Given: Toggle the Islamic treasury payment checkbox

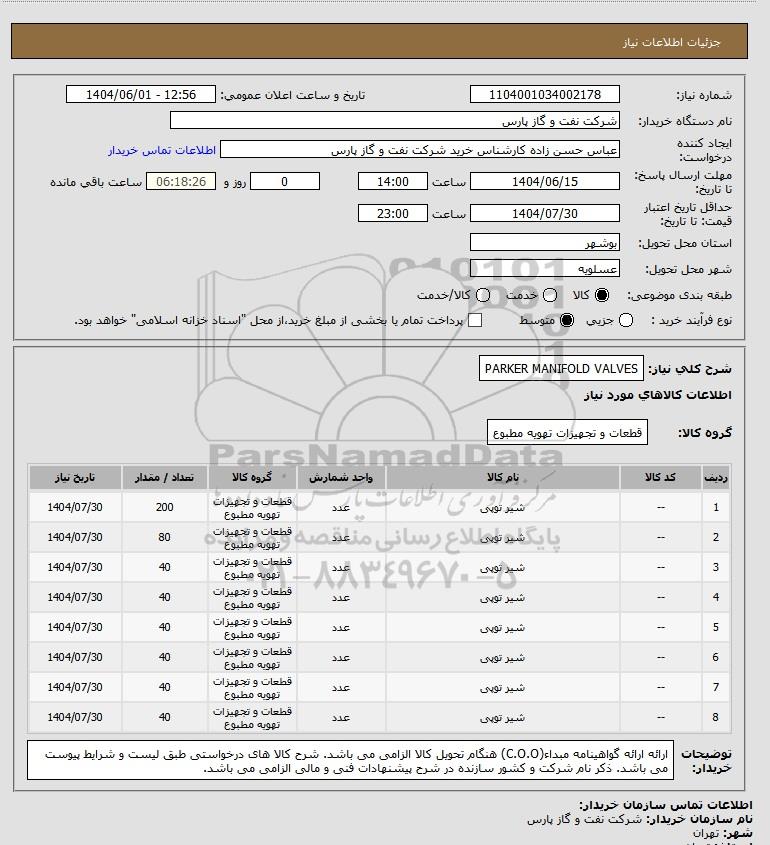Looking at the screenshot, I should point(475,320).
